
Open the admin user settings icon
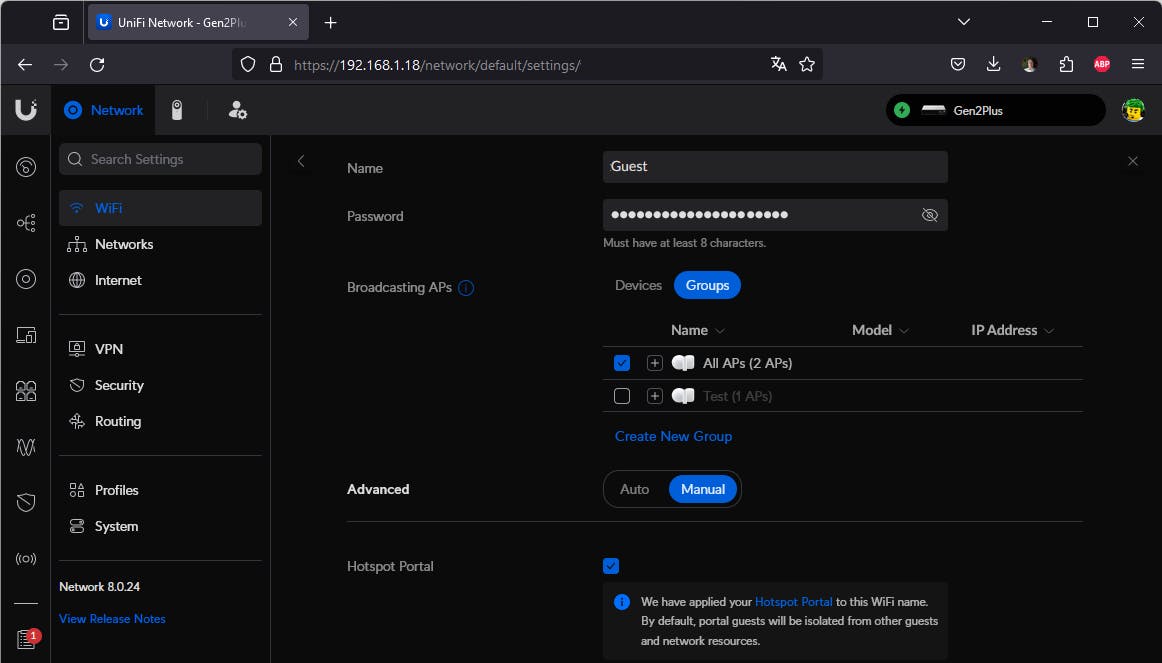point(237,110)
